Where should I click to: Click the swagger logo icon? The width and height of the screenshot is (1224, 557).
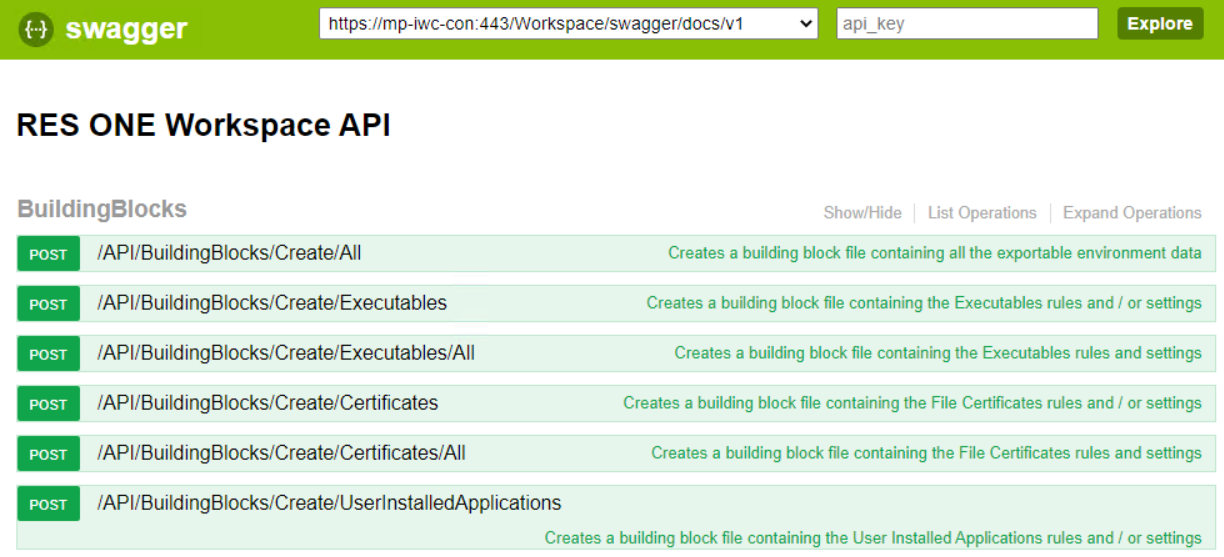pos(36,30)
